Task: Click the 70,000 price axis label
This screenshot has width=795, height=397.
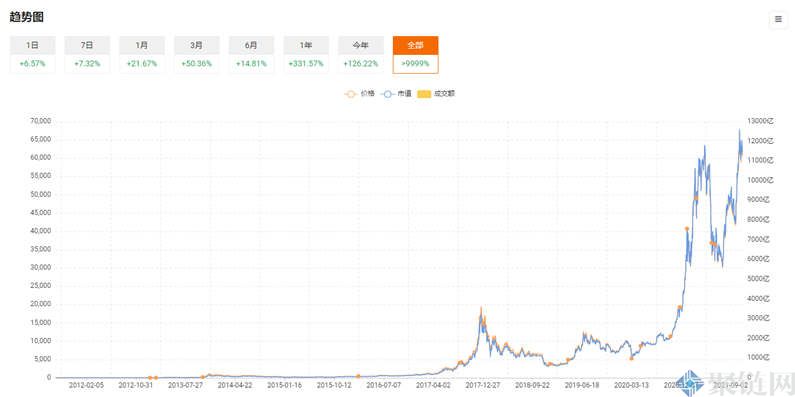Action: [42, 121]
